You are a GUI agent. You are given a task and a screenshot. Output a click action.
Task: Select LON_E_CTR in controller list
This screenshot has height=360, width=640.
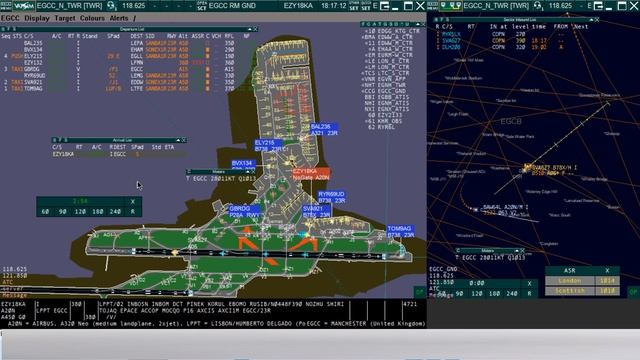(x=386, y=61)
